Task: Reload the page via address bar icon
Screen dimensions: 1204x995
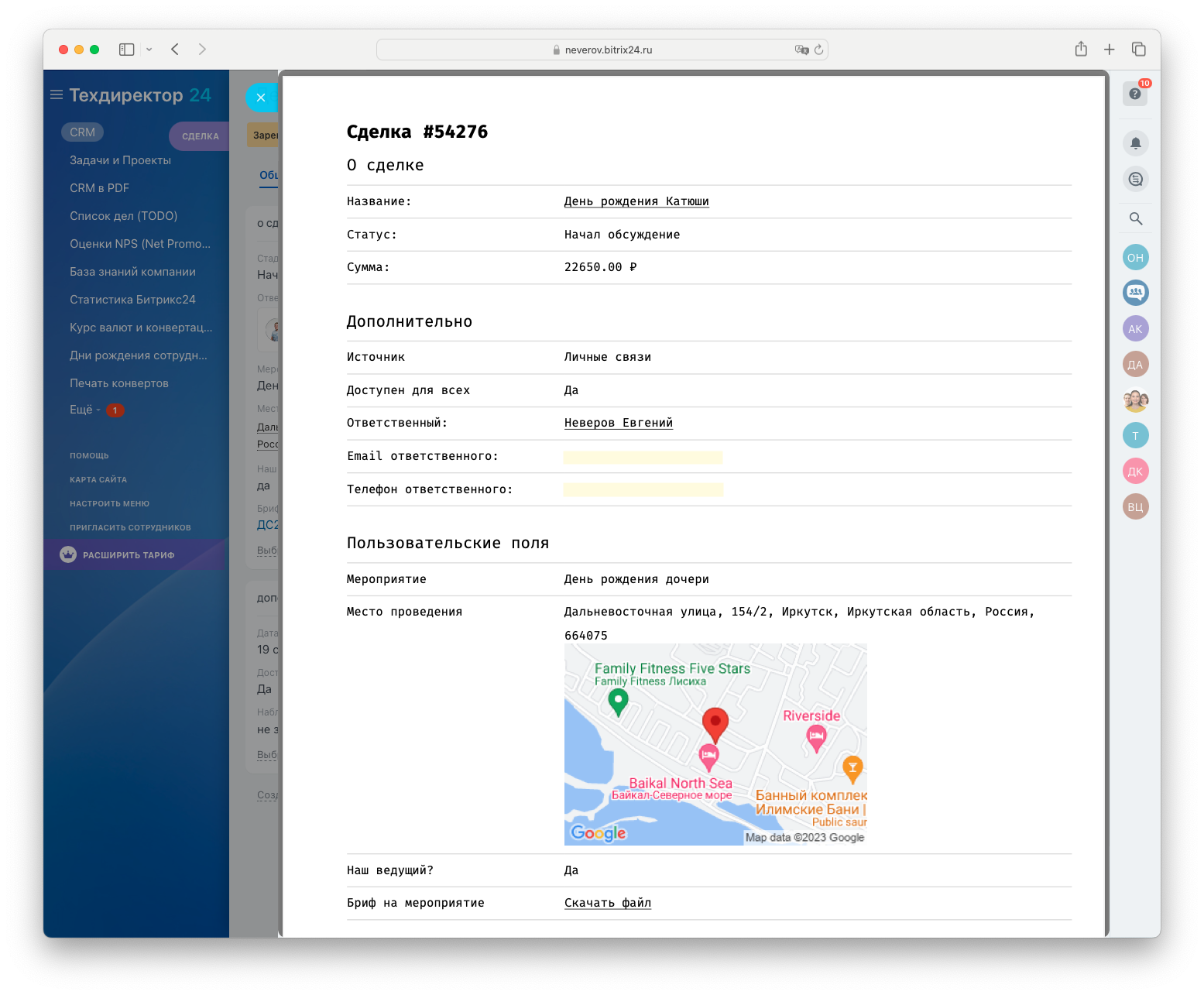Action: coord(818,50)
